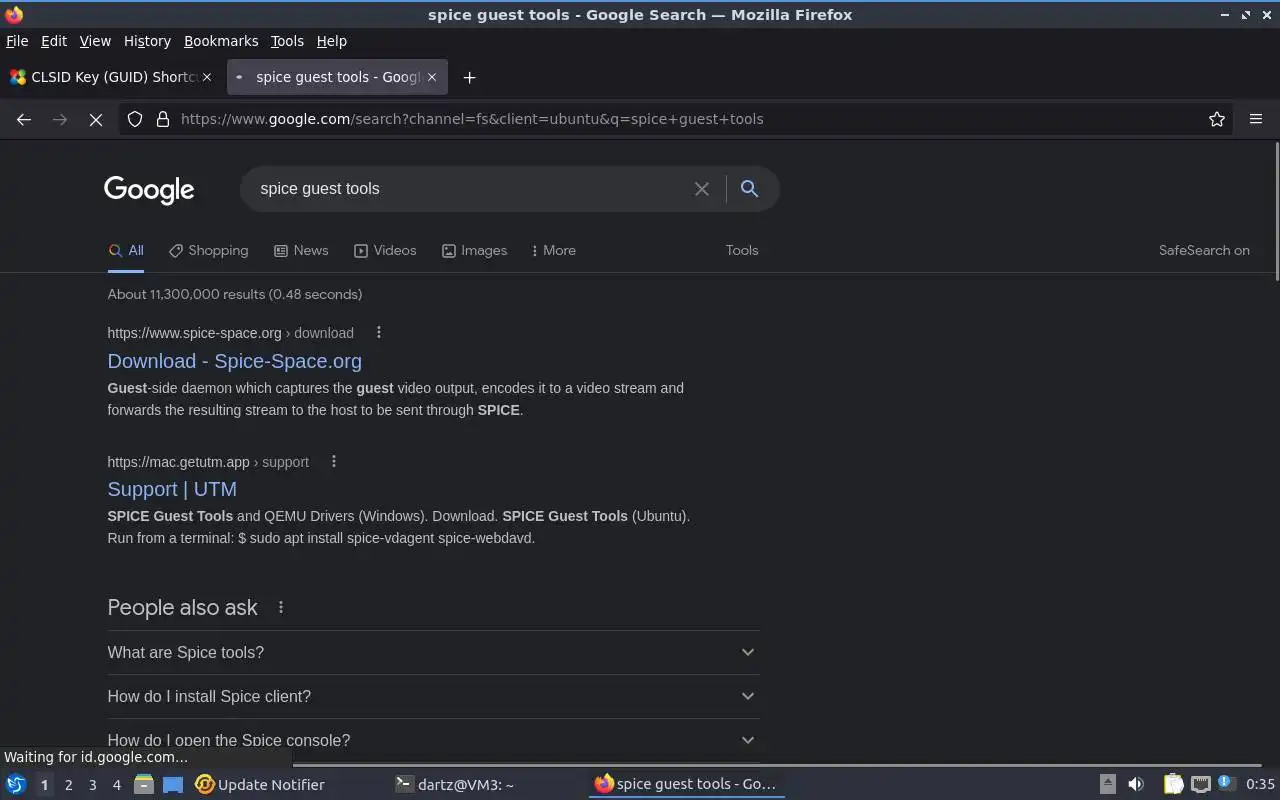This screenshot has width=1280, height=800.
Task: Open the Edit menu
Action: pos(54,41)
